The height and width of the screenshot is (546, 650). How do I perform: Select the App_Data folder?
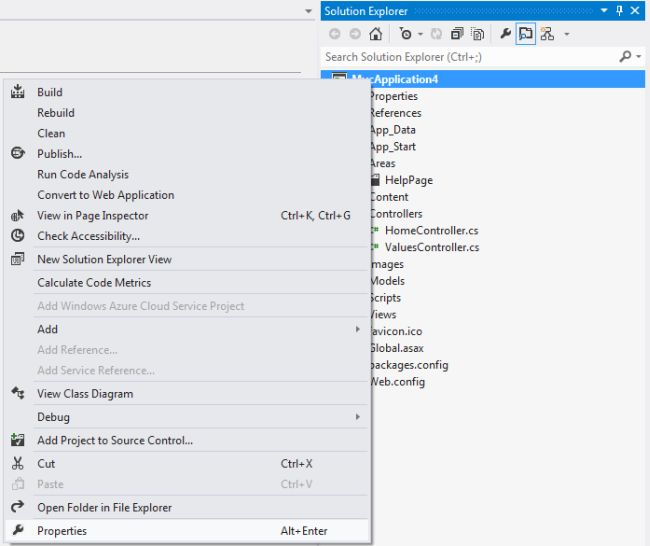click(393, 130)
